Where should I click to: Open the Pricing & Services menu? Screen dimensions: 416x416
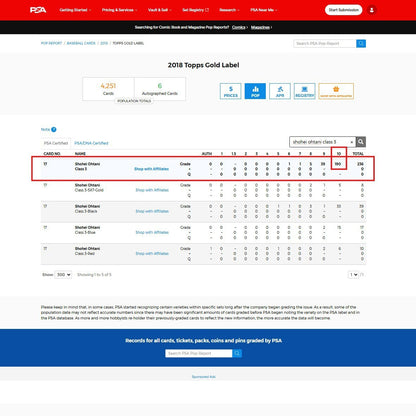119,10
